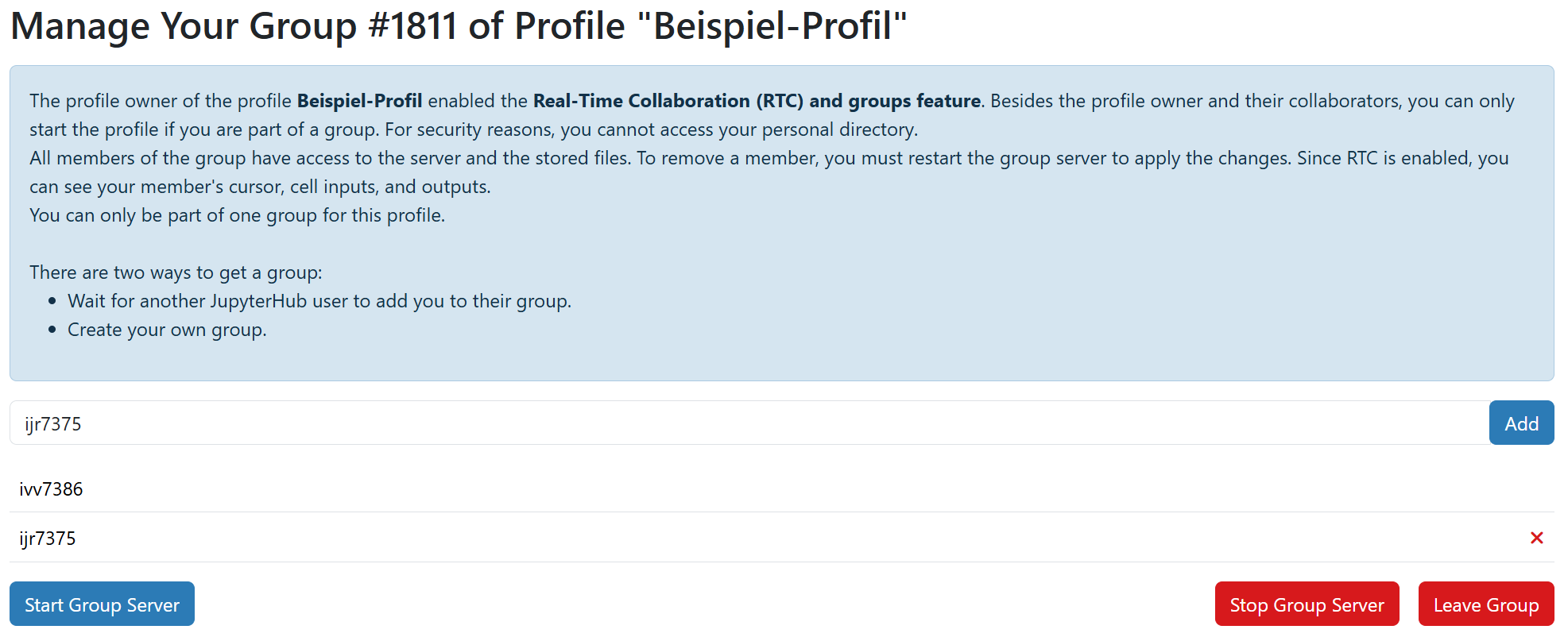The width and height of the screenshot is (1568, 641).
Task: Click the "All members of the group" sentence
Action: [329, 158]
